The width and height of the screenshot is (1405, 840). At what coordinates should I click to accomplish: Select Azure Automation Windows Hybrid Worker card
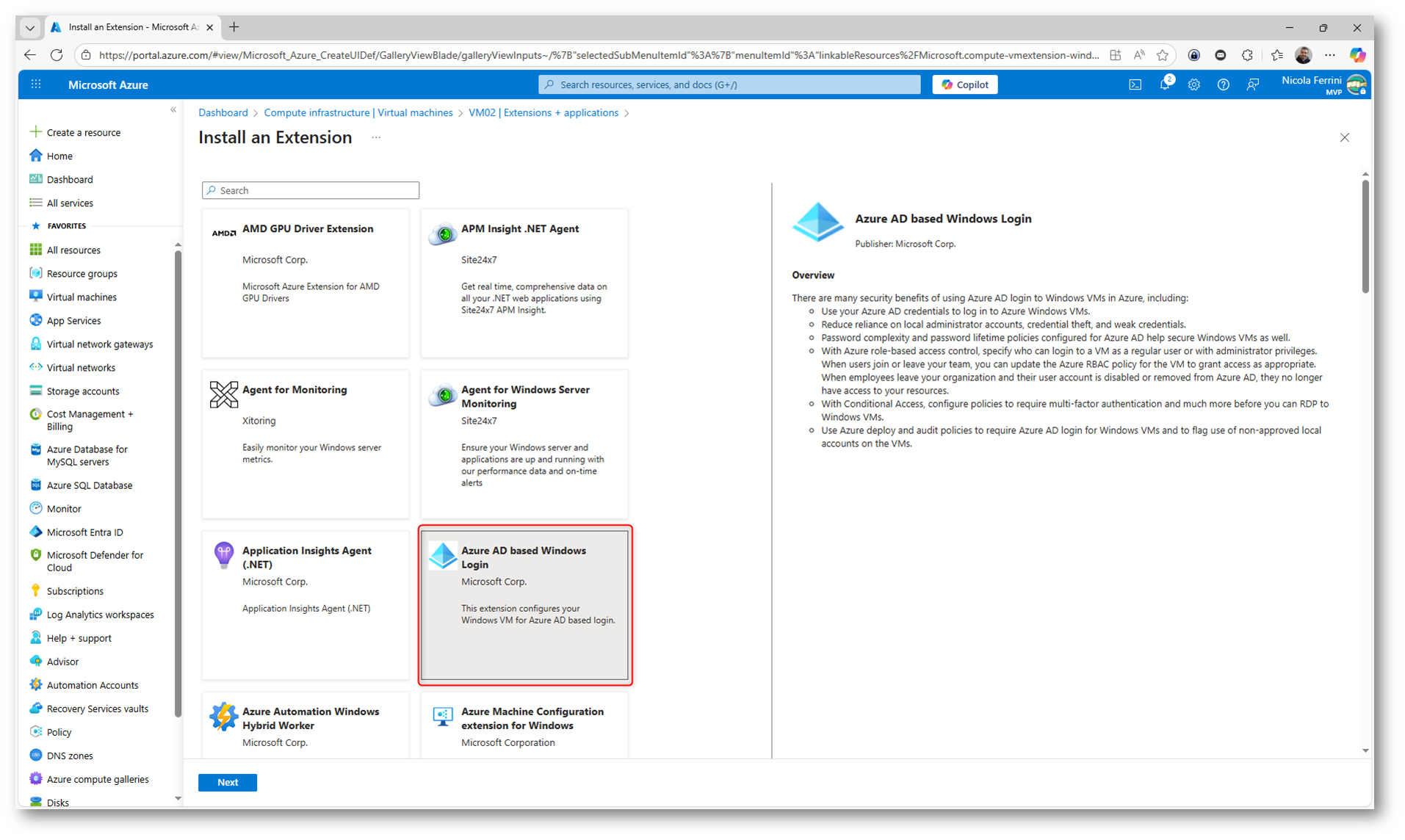coord(306,725)
